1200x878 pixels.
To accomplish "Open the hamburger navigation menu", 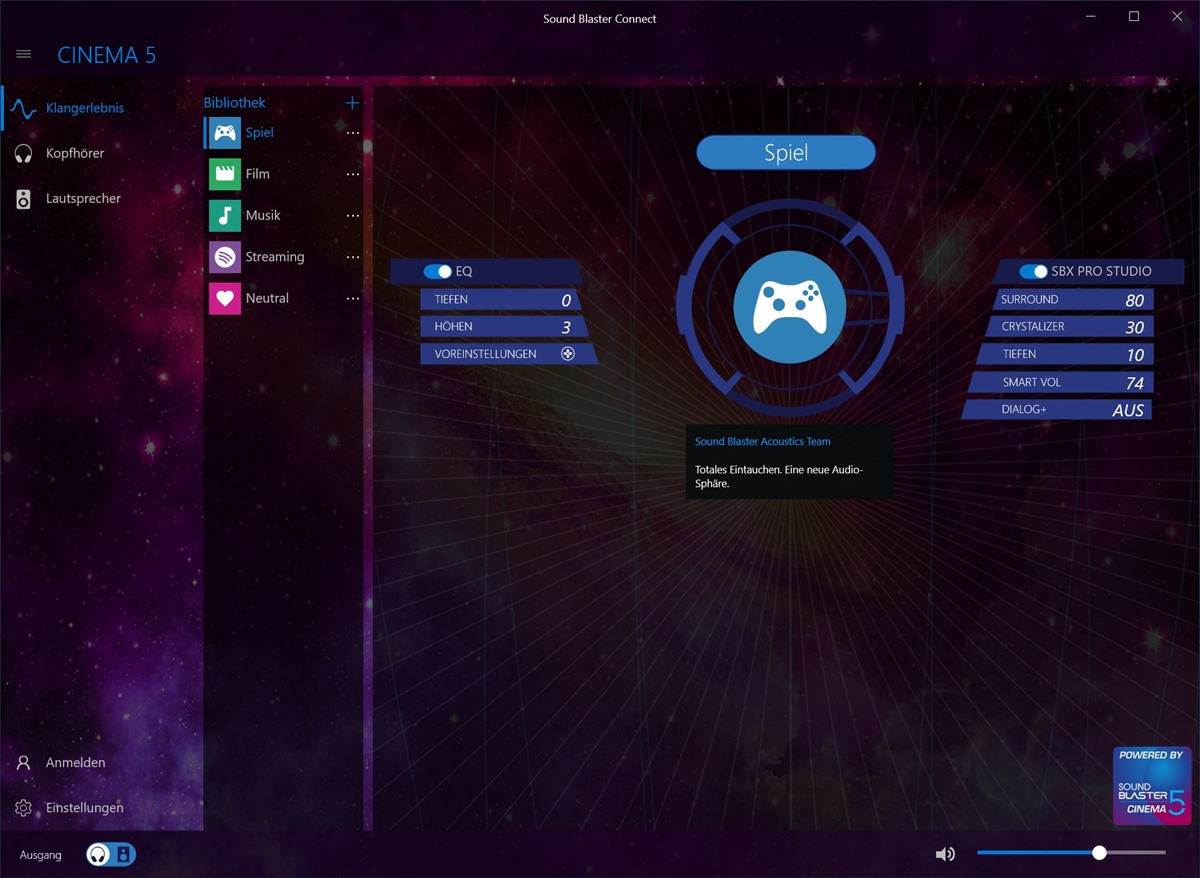I will pyautogui.click(x=24, y=54).
